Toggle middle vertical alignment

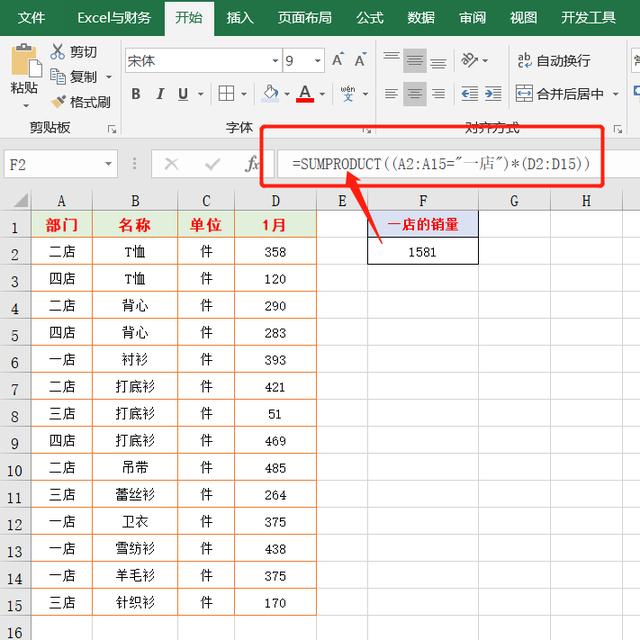coord(415,60)
